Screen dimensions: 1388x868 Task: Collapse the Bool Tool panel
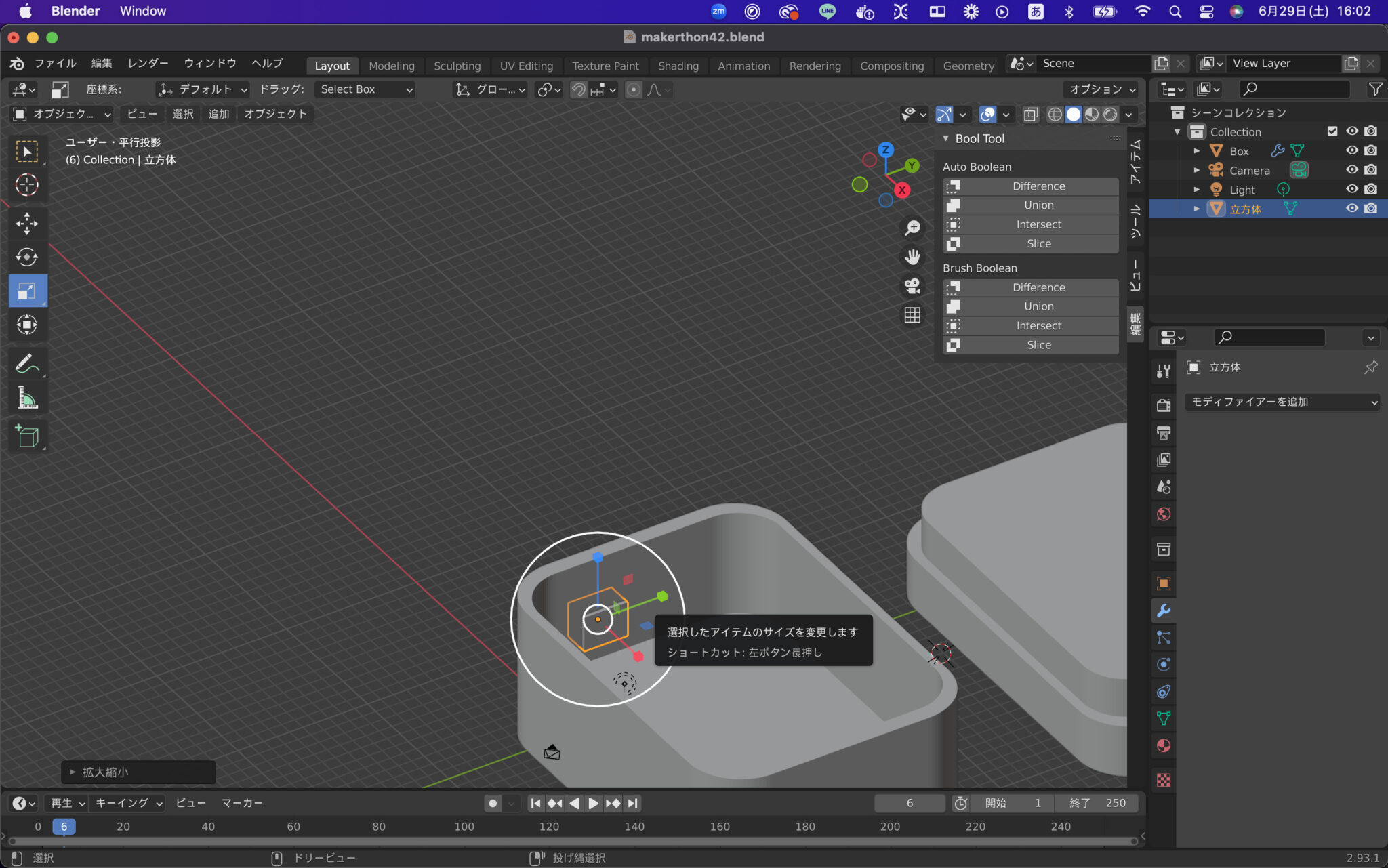coord(946,138)
